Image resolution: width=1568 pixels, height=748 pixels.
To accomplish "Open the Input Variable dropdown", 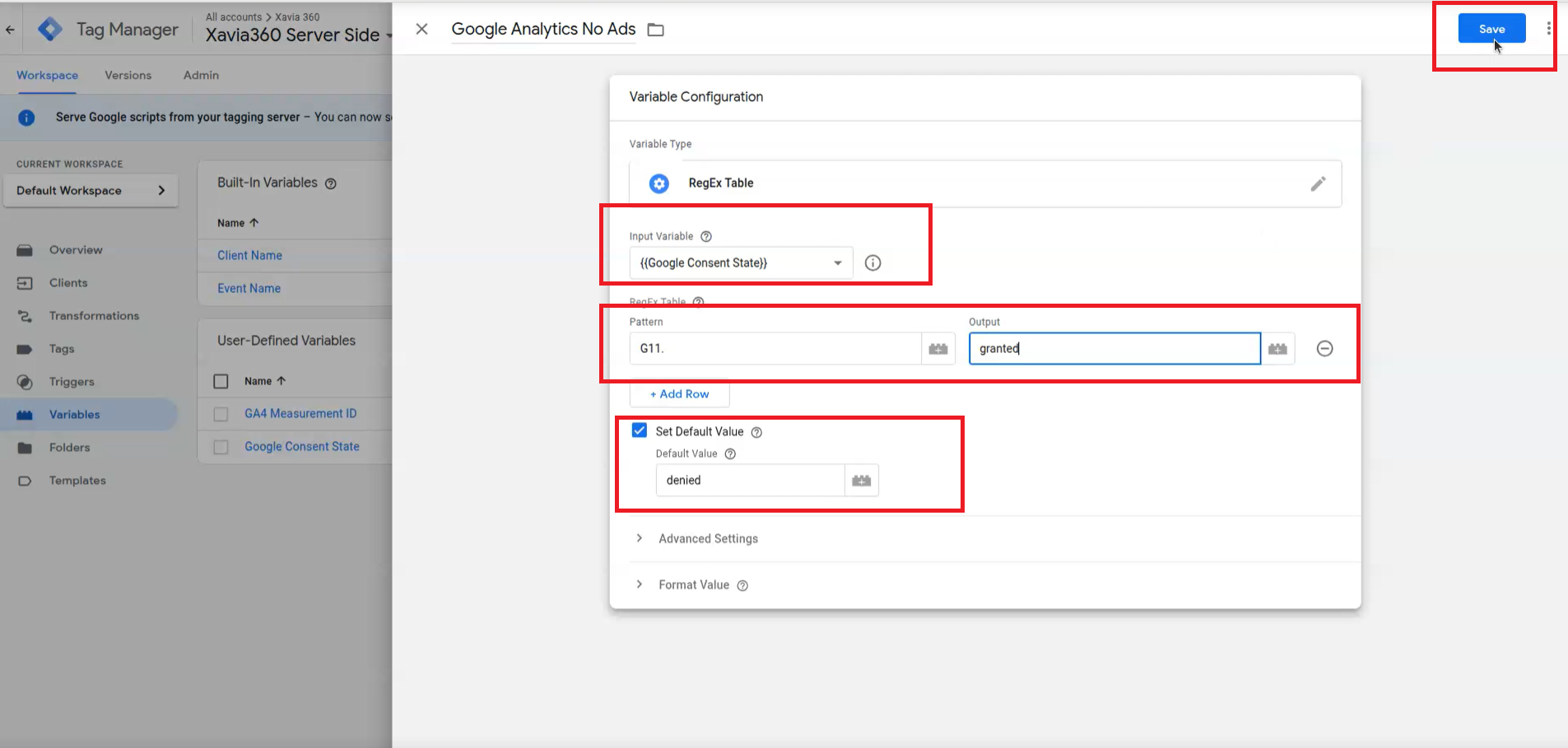I will coord(741,262).
